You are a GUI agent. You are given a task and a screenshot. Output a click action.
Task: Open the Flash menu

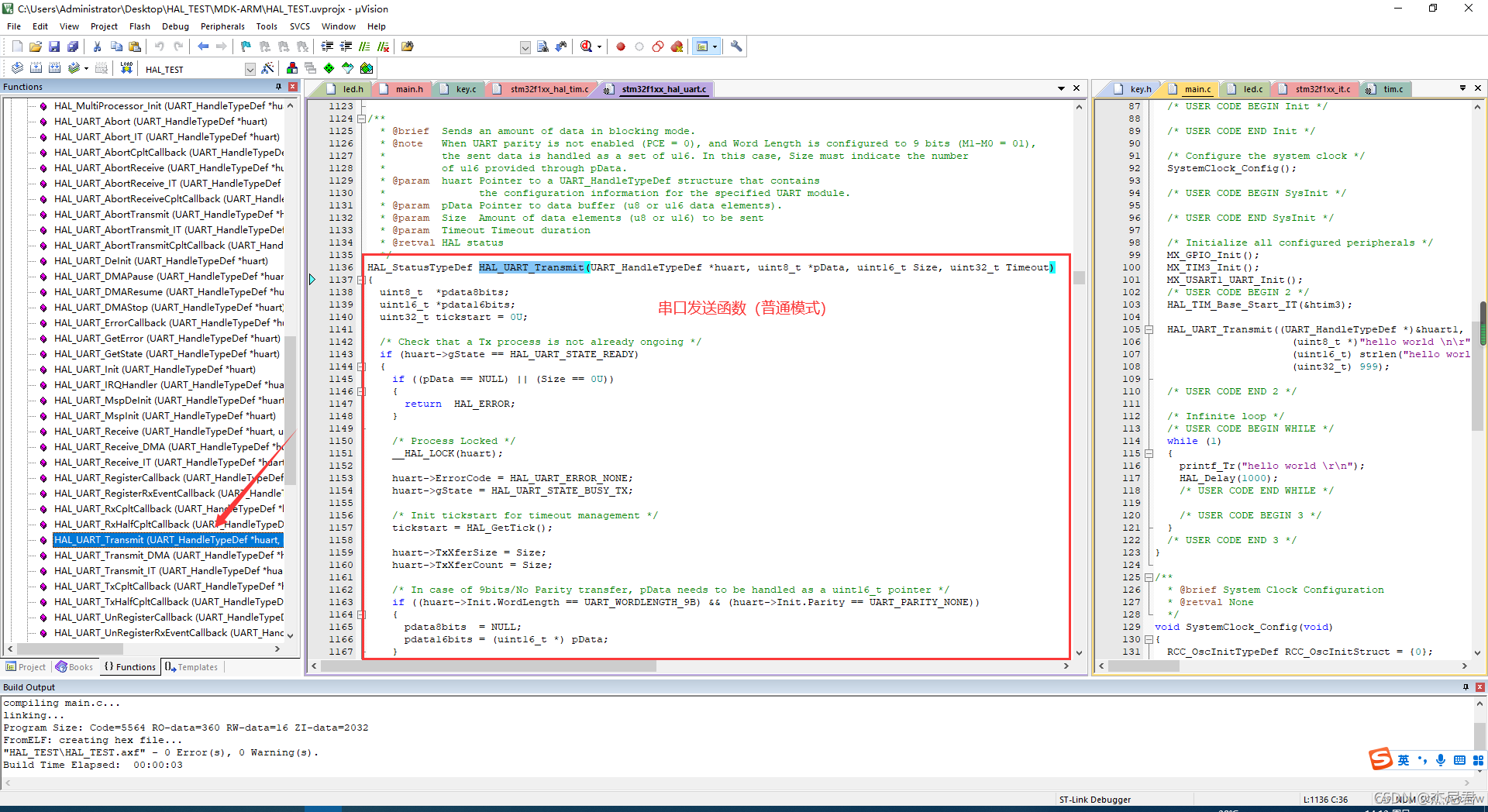pyautogui.click(x=139, y=26)
